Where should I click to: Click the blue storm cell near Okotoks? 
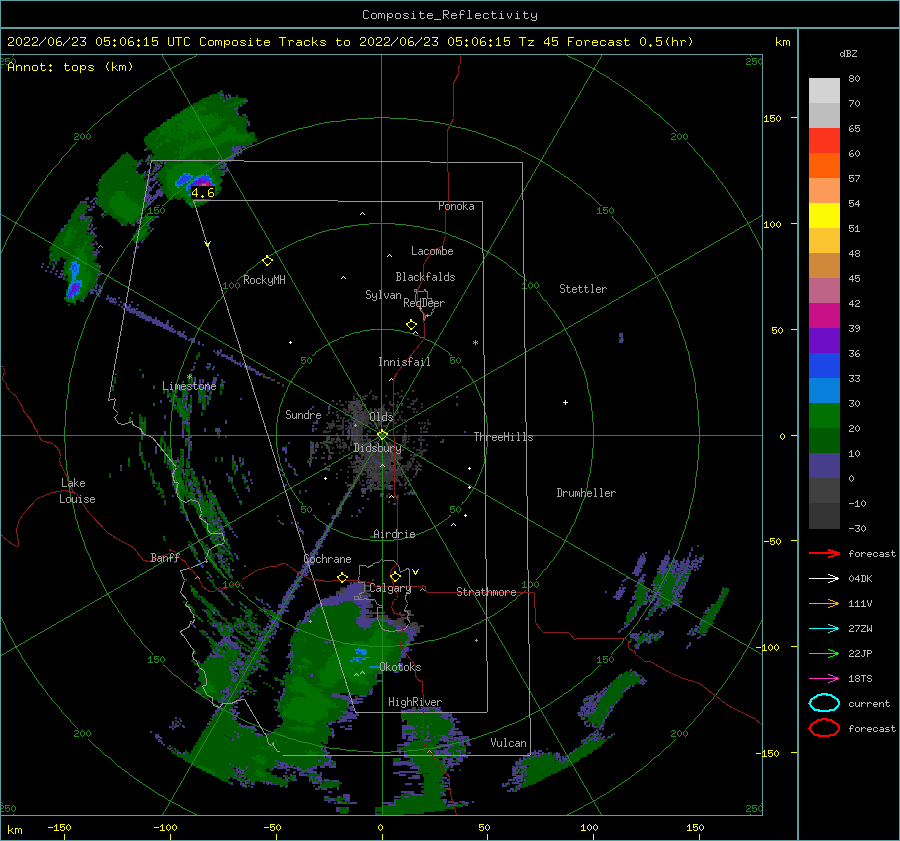click(x=361, y=654)
